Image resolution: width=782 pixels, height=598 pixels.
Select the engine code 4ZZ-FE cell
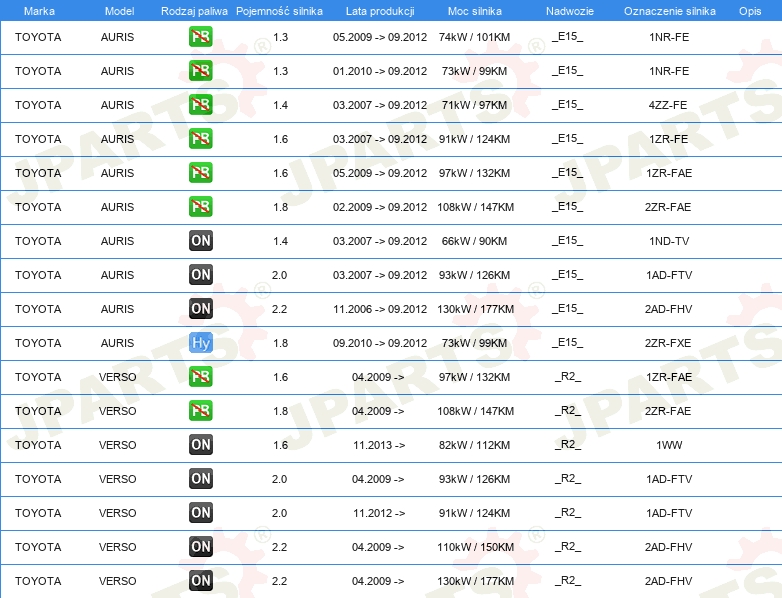pos(668,105)
